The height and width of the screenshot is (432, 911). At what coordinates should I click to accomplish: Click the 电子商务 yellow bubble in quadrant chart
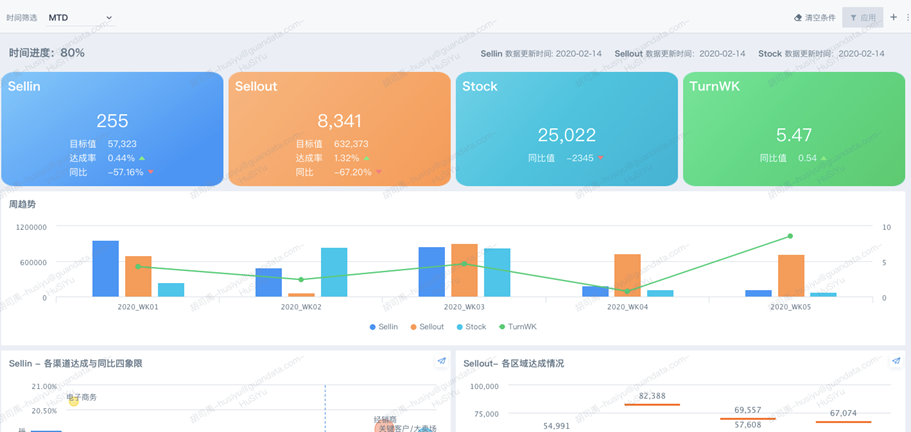73,401
